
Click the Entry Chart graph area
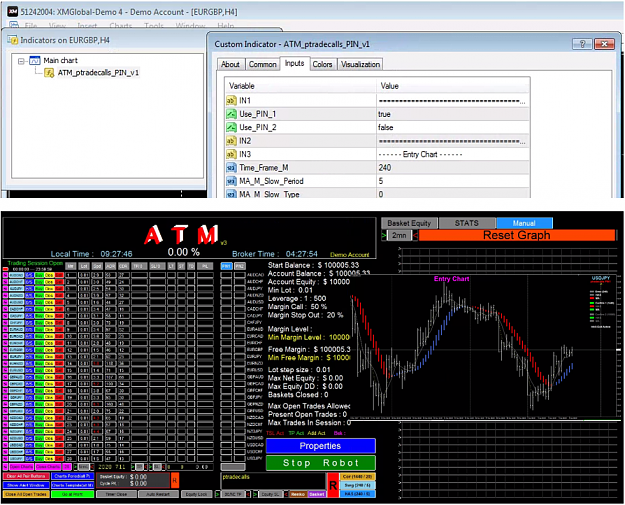click(x=484, y=347)
